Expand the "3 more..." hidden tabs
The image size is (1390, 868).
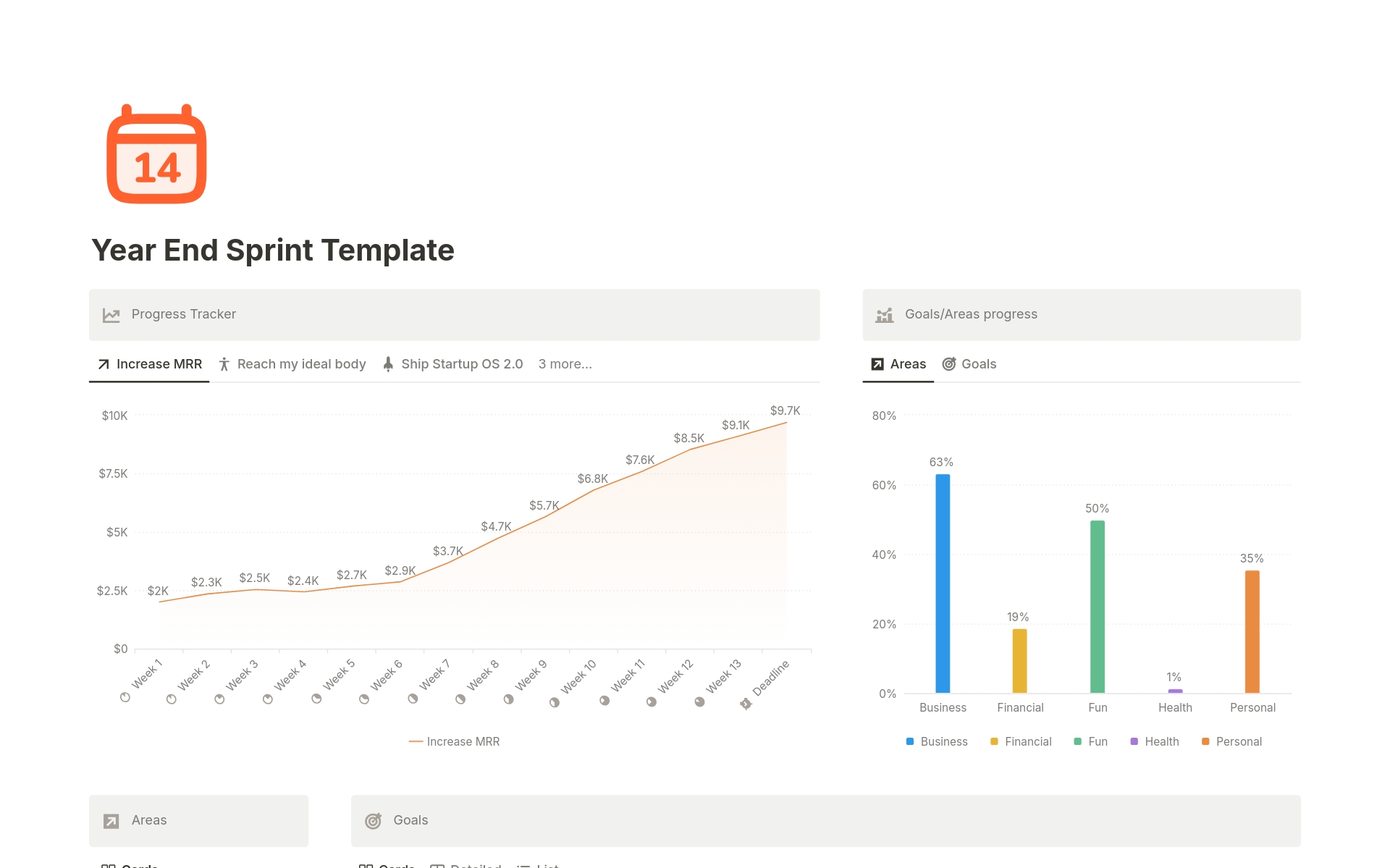coord(565,364)
